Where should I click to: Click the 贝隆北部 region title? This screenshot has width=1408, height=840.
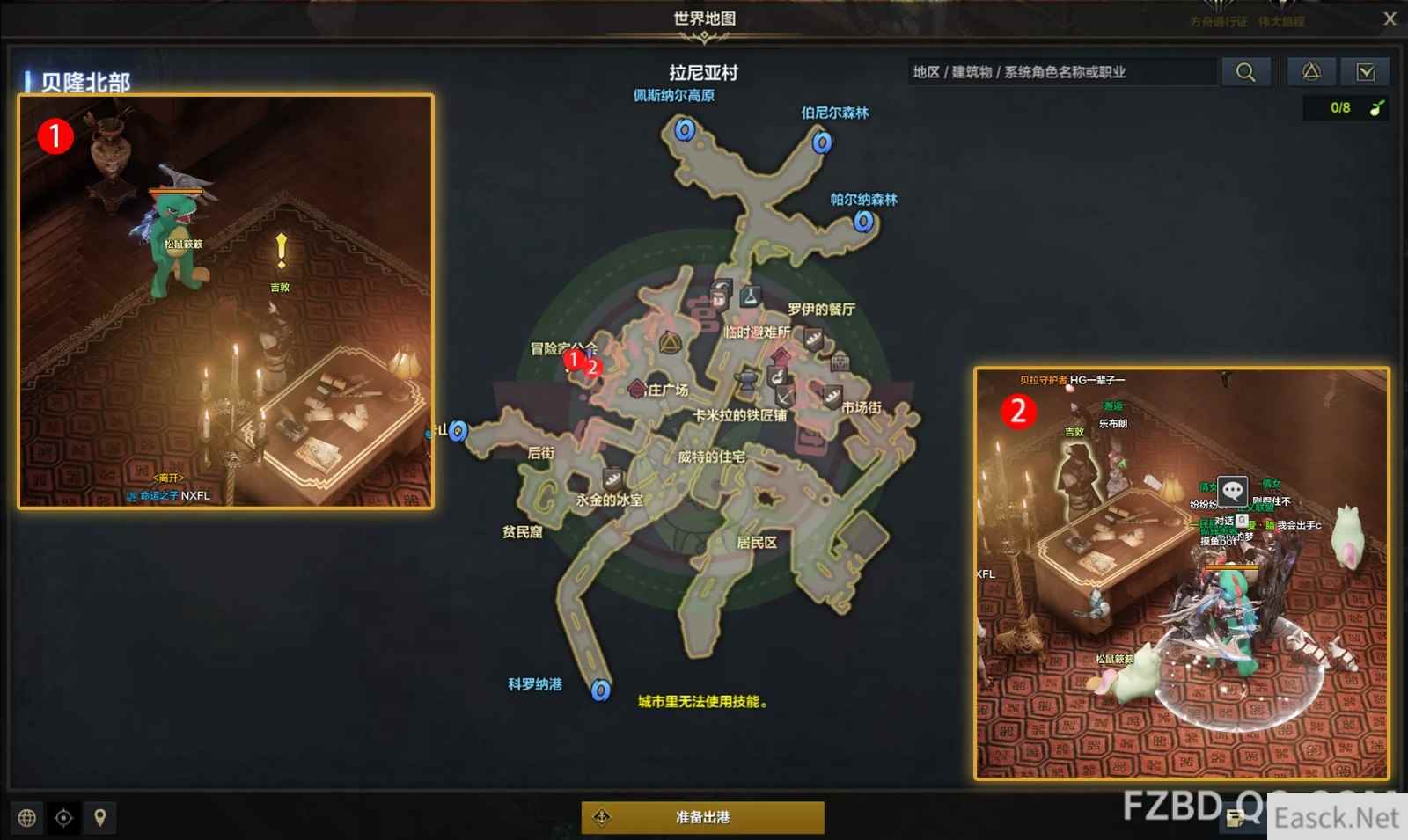point(85,83)
